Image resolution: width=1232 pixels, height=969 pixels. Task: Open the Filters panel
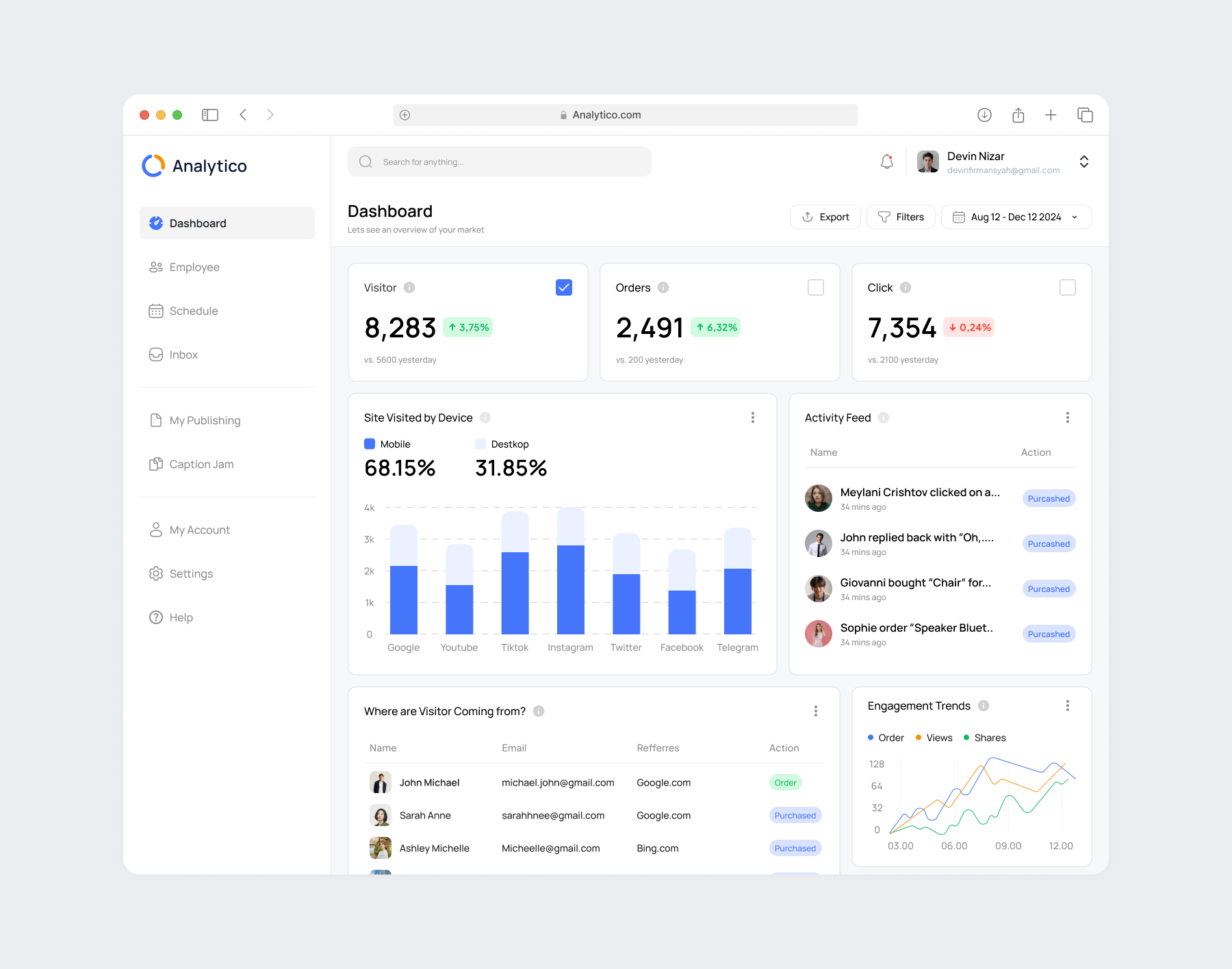pyautogui.click(x=901, y=216)
